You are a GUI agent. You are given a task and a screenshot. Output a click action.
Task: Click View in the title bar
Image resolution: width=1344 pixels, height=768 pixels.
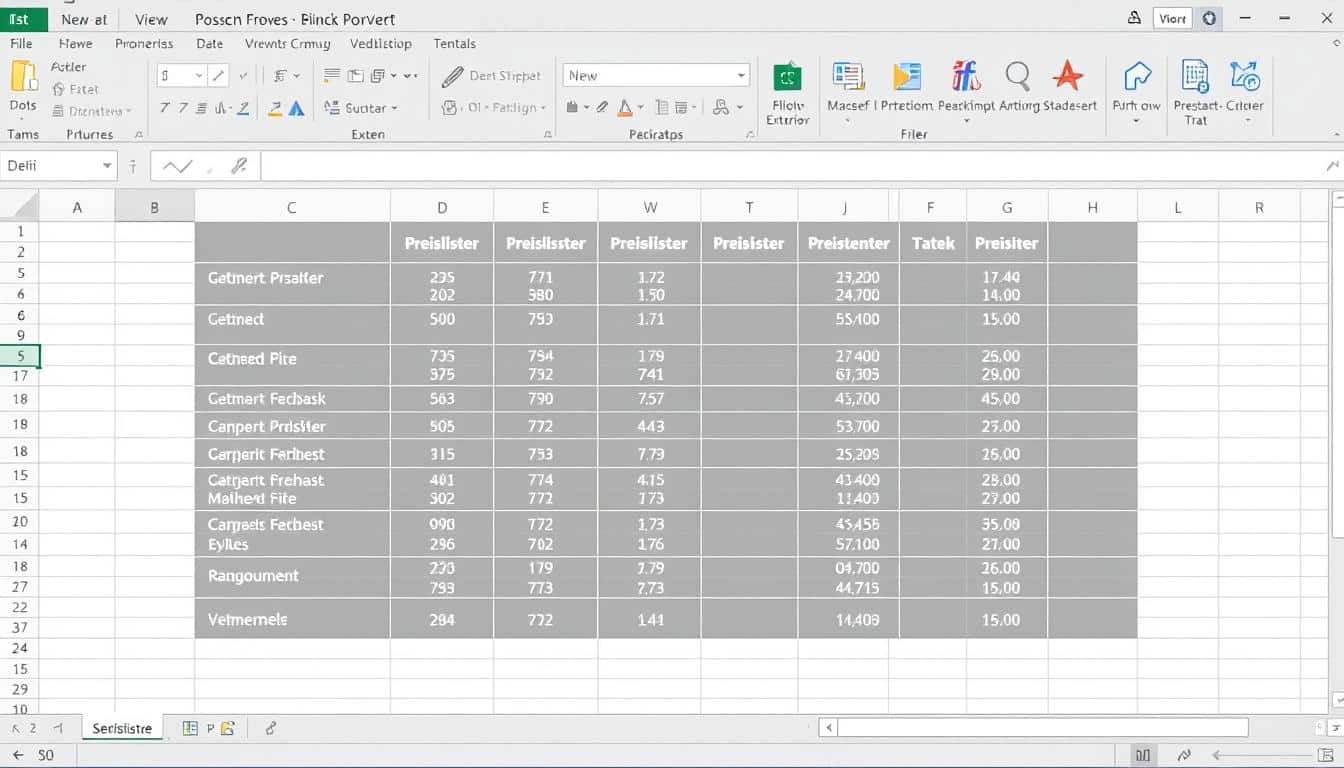point(151,19)
